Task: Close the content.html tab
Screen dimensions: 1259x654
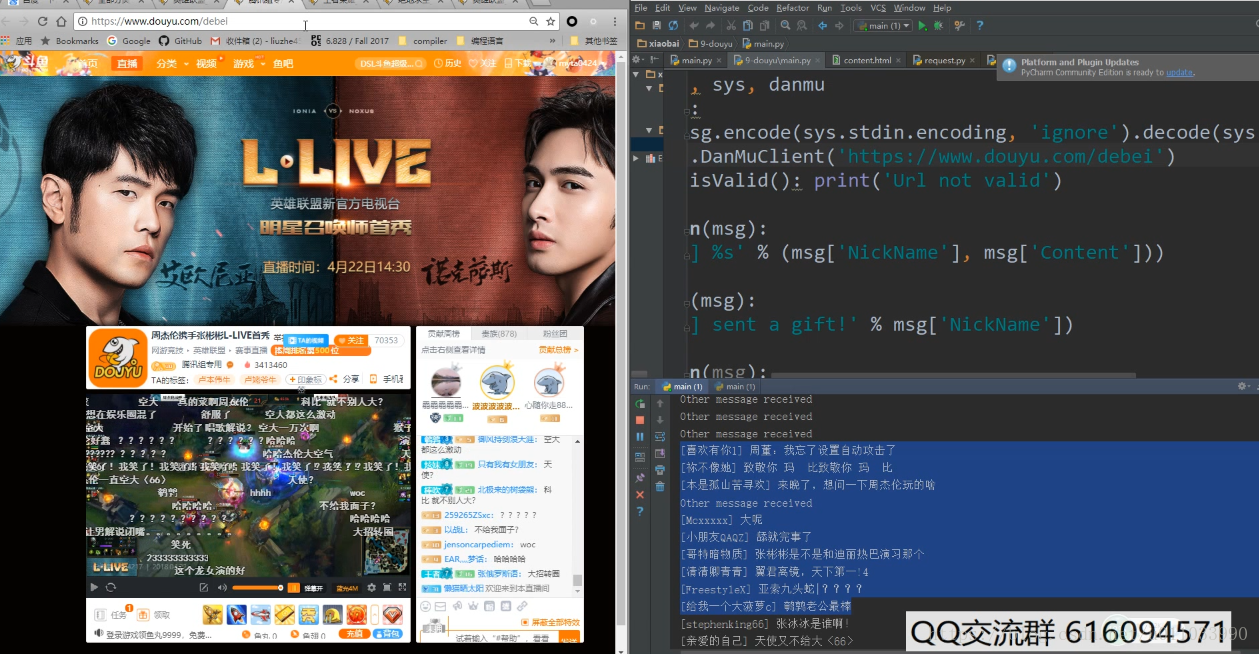Action: pos(898,60)
